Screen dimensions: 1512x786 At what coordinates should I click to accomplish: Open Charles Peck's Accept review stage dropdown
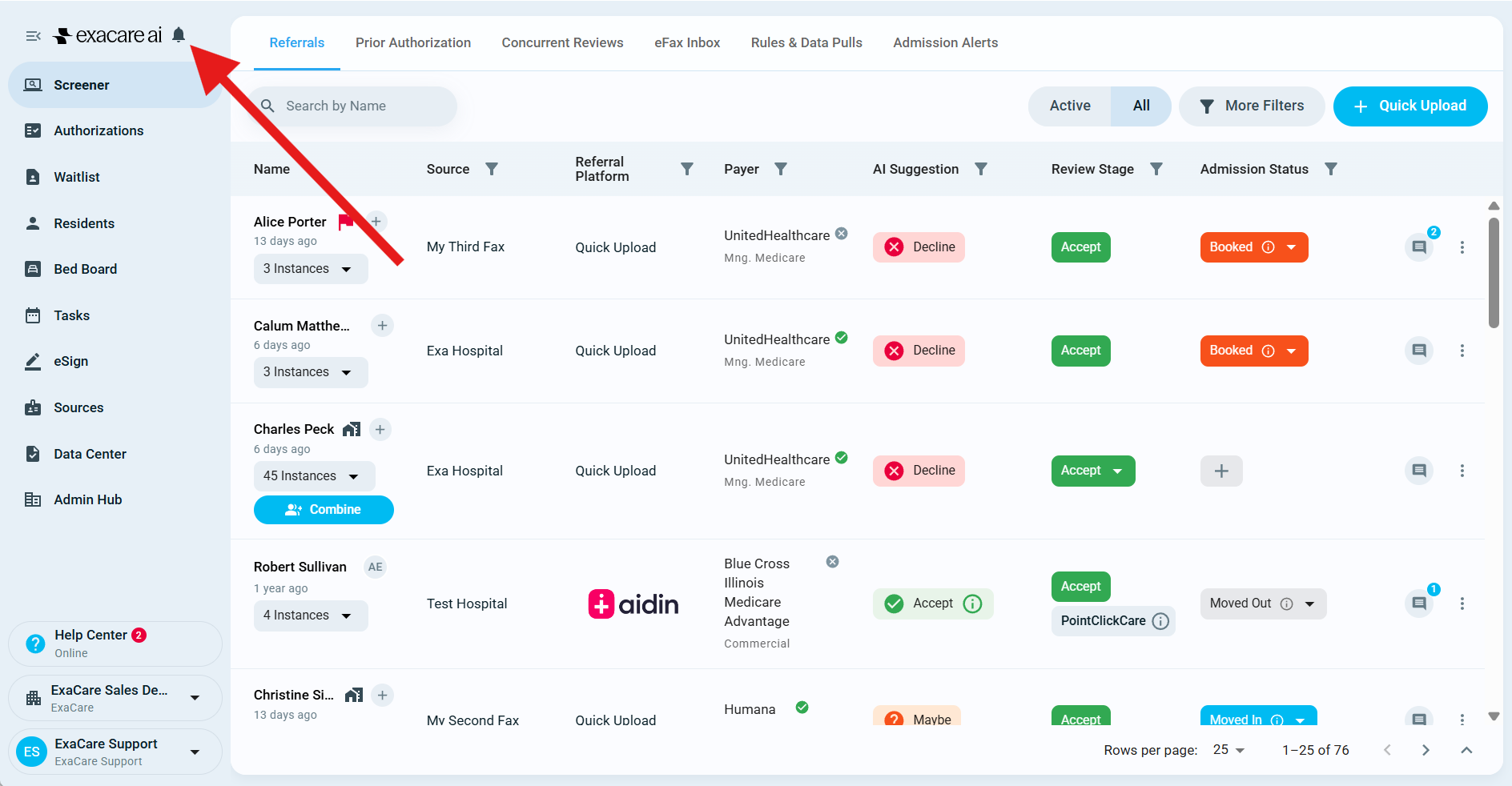[1093, 471]
